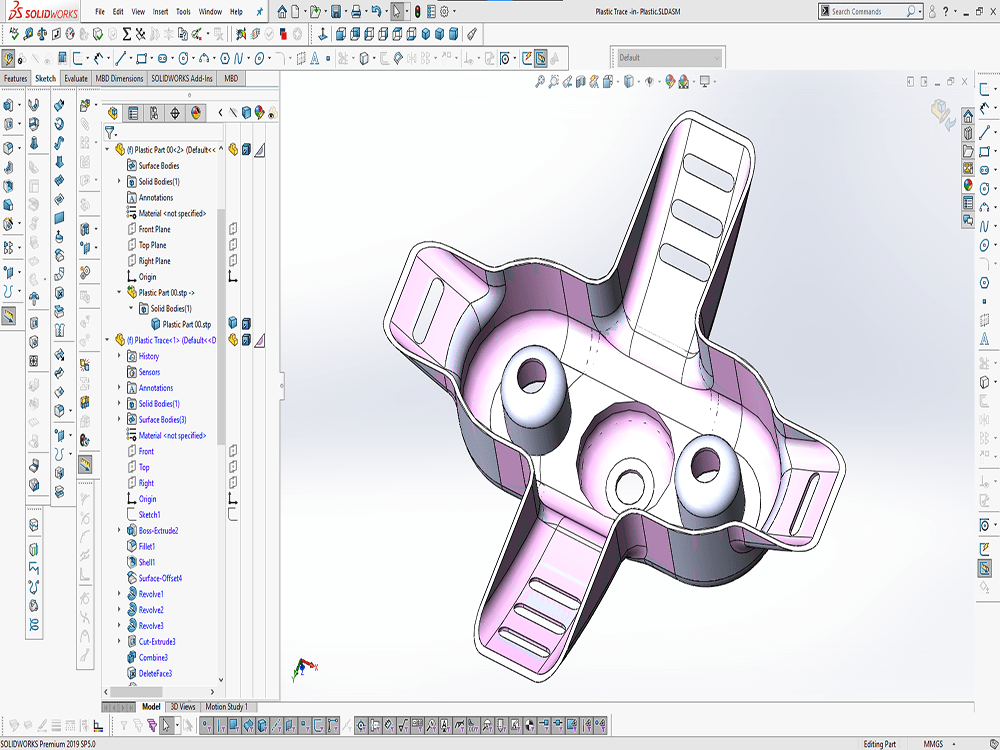Click the Save icon in the top toolbar
Screen dimensions: 1000x750
click(x=335, y=11)
